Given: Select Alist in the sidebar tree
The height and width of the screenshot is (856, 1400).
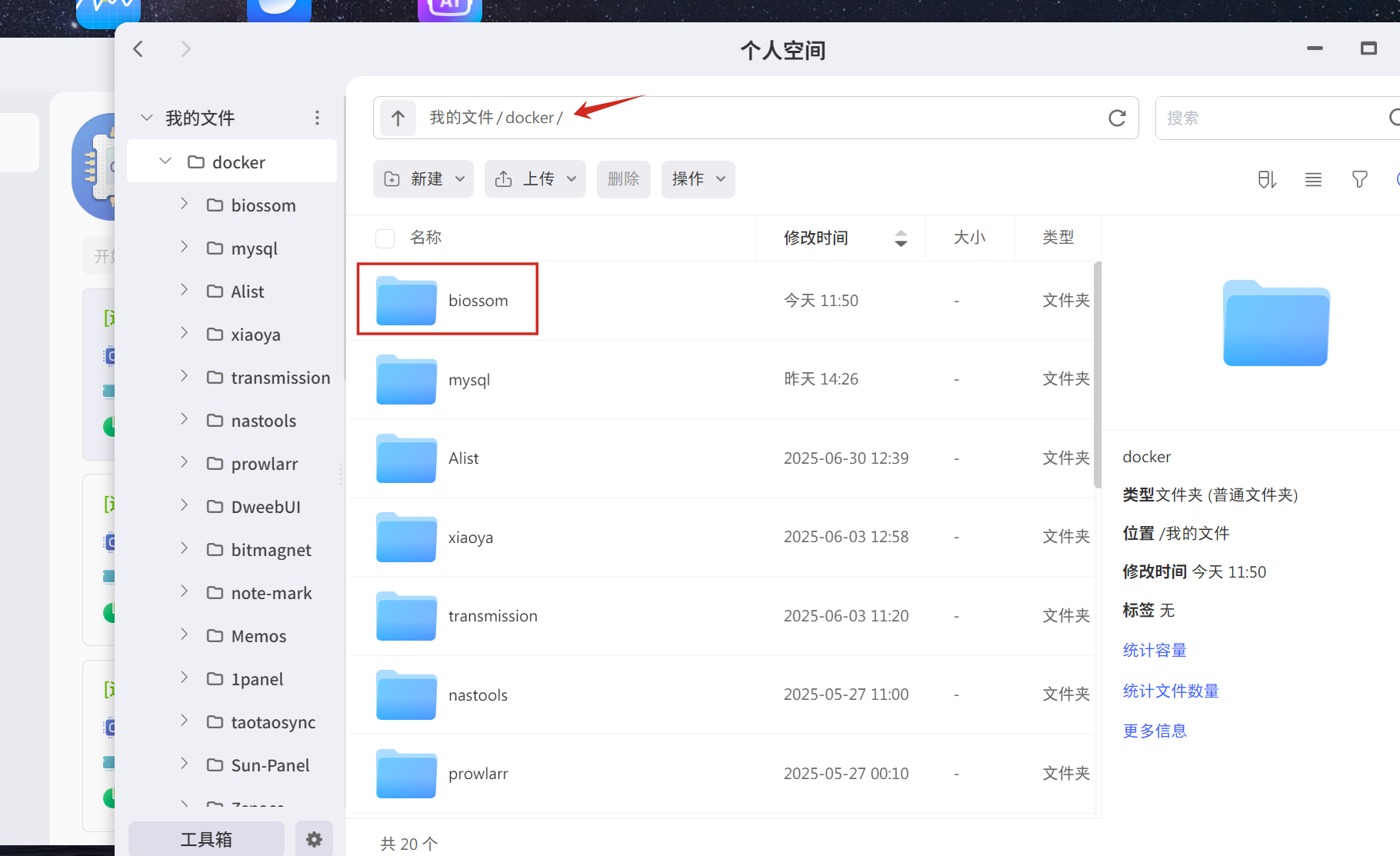Looking at the screenshot, I should (247, 291).
